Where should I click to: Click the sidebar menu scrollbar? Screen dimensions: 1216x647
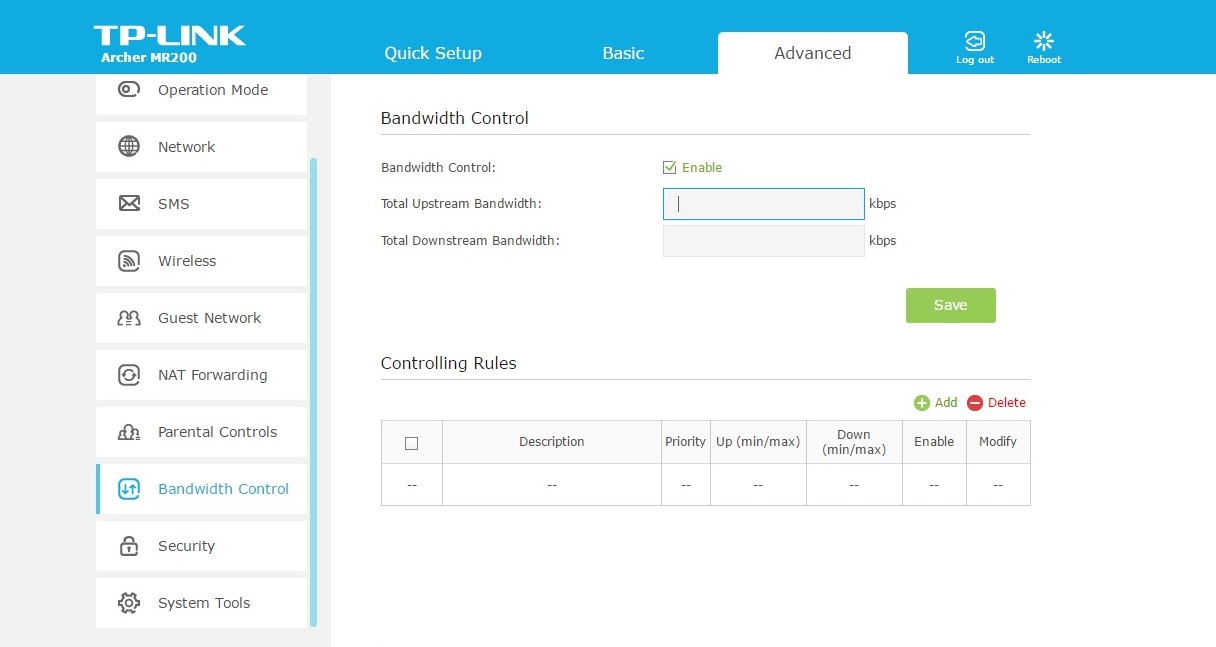[313, 390]
